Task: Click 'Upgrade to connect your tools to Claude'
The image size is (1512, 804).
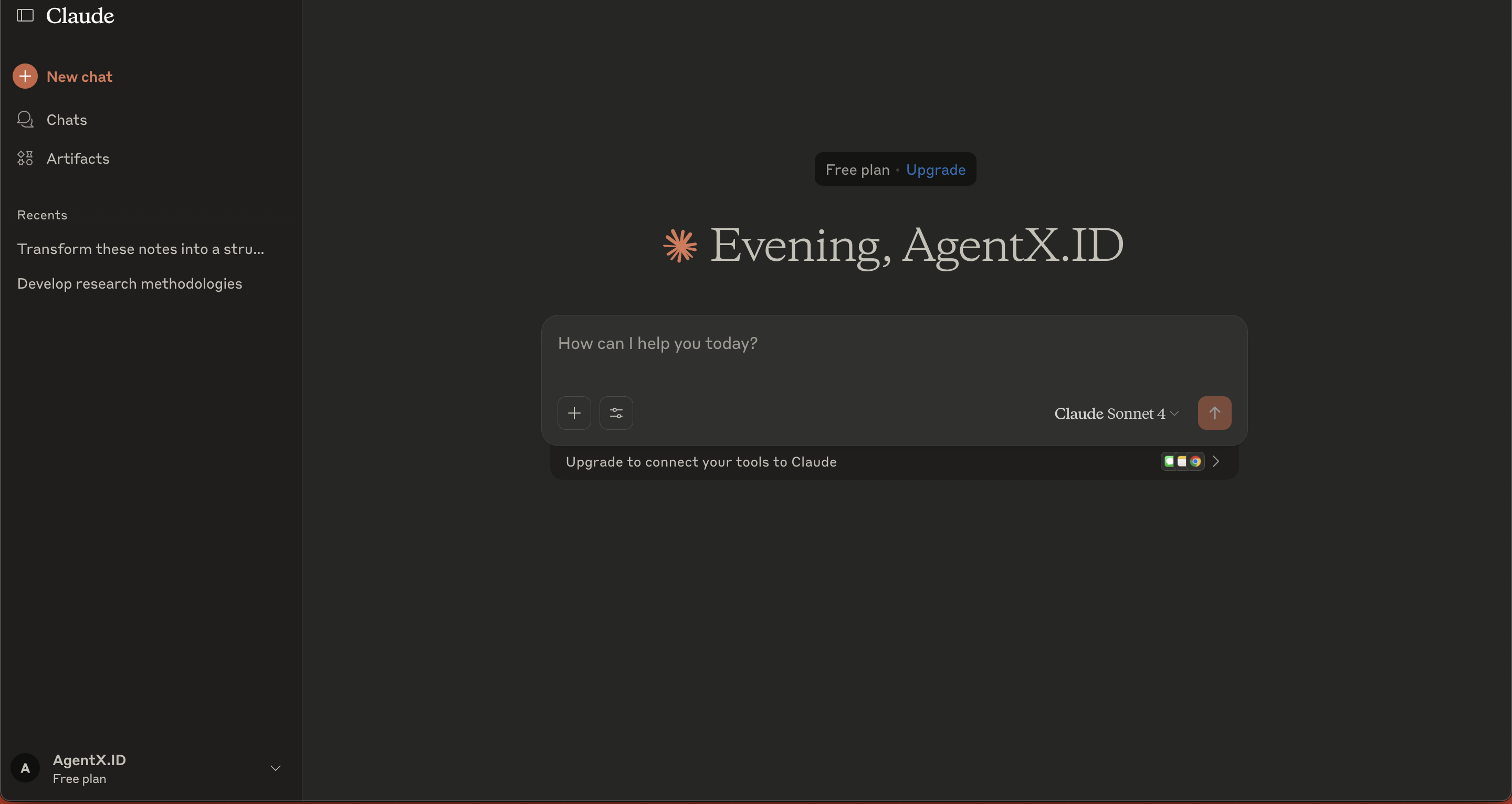Action: click(701, 462)
